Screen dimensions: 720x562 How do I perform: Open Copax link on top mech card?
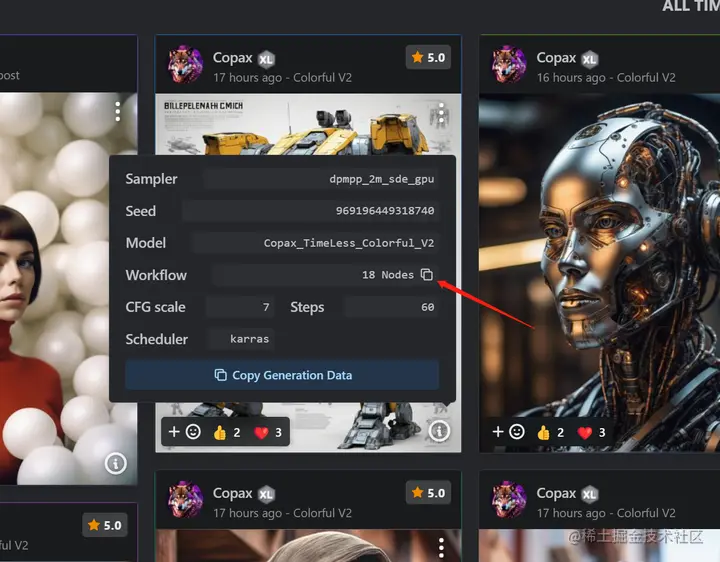pos(232,58)
